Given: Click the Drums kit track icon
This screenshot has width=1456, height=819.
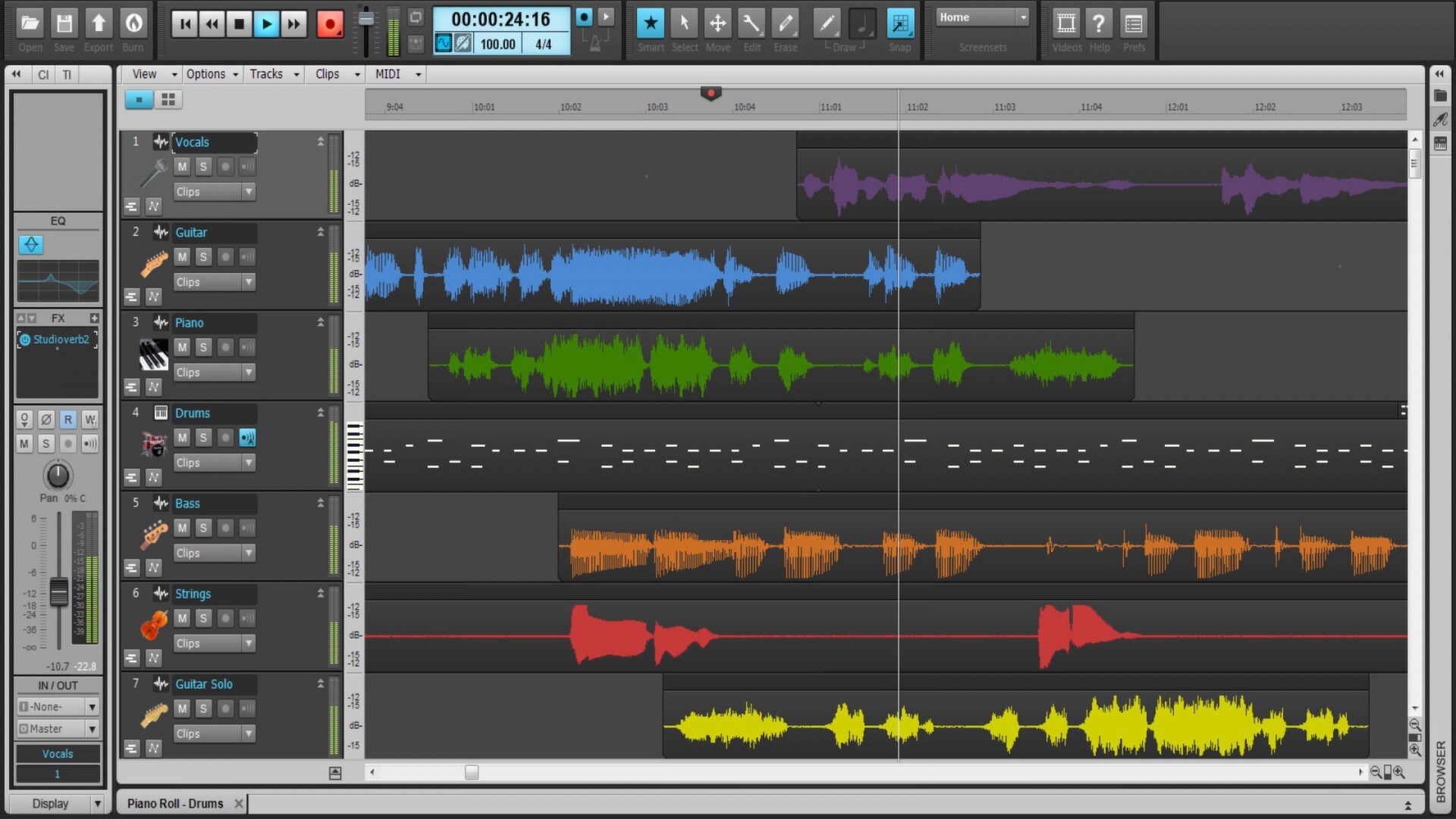Looking at the screenshot, I should click(154, 444).
